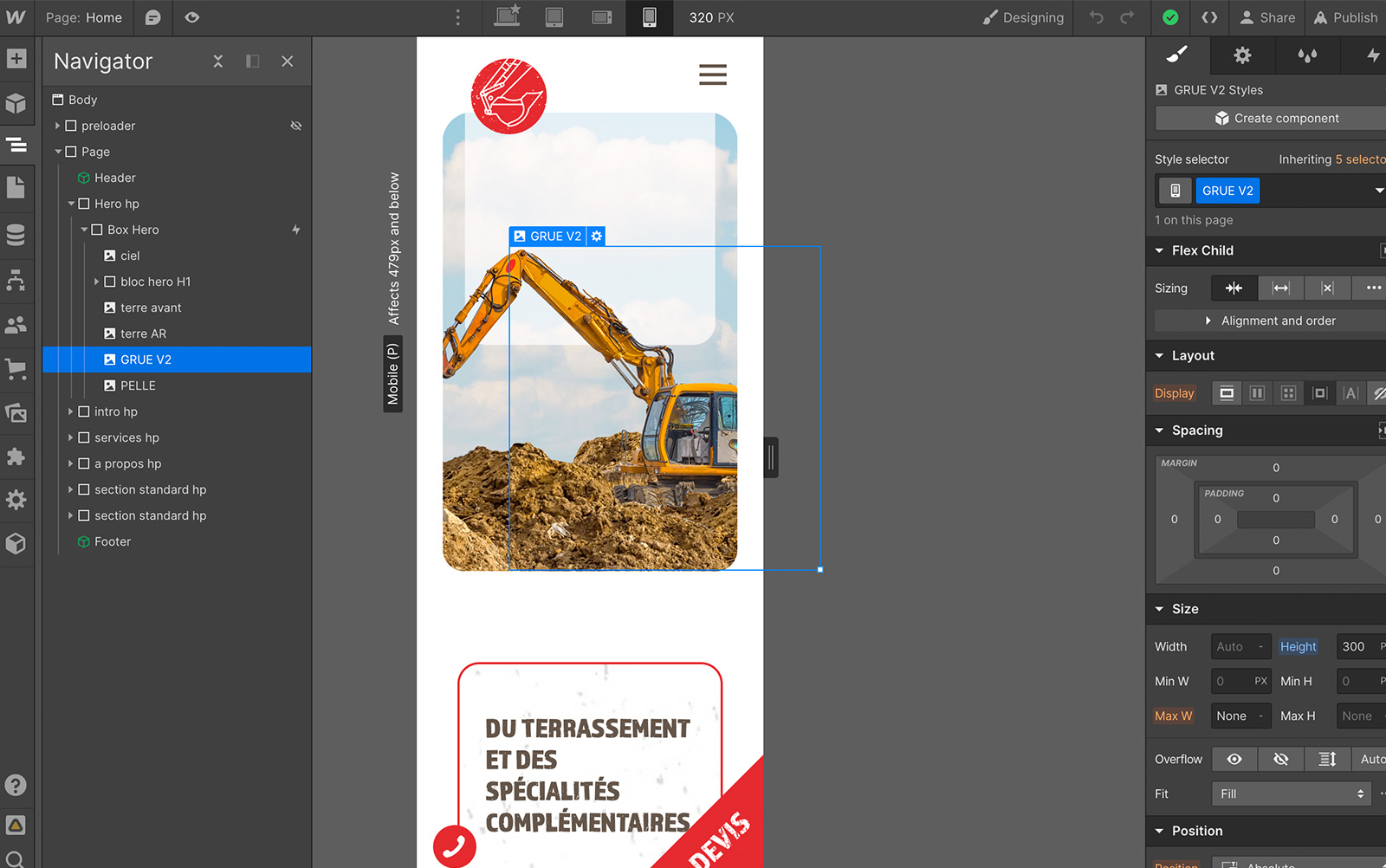
Task: Set Display to block
Action: (x=1227, y=393)
